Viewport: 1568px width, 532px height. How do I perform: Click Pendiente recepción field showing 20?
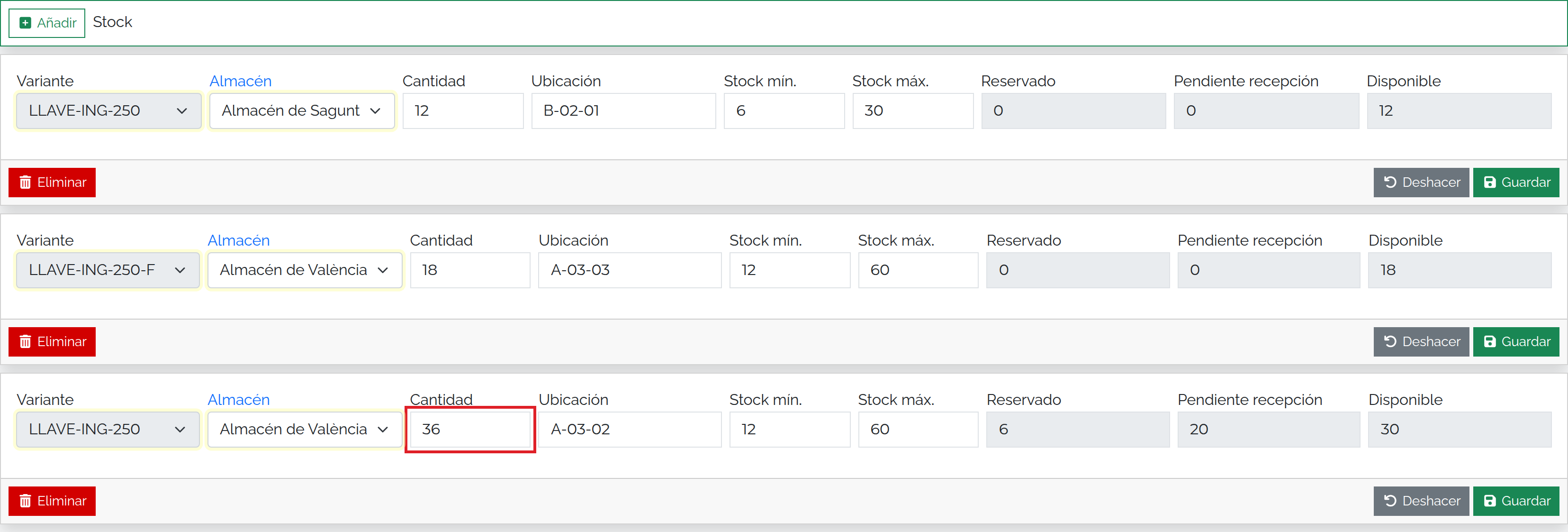pyautogui.click(x=1269, y=430)
